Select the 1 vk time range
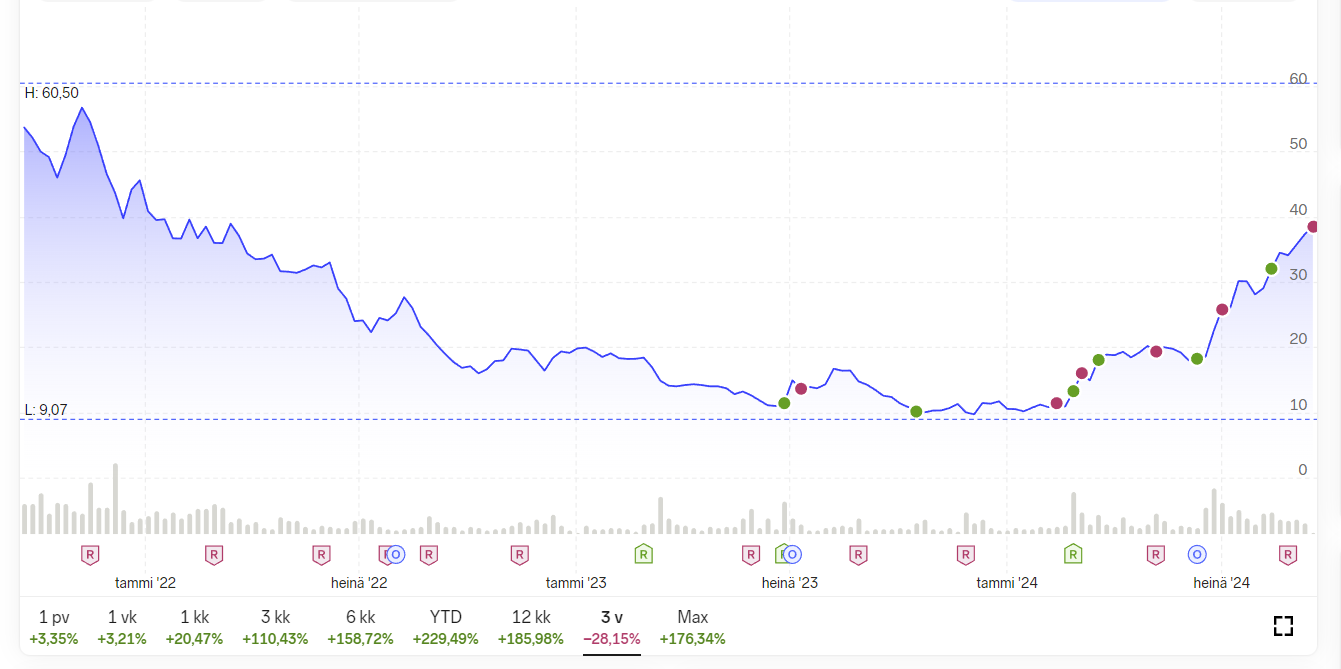This screenshot has height=669, width=1341. (x=122, y=627)
